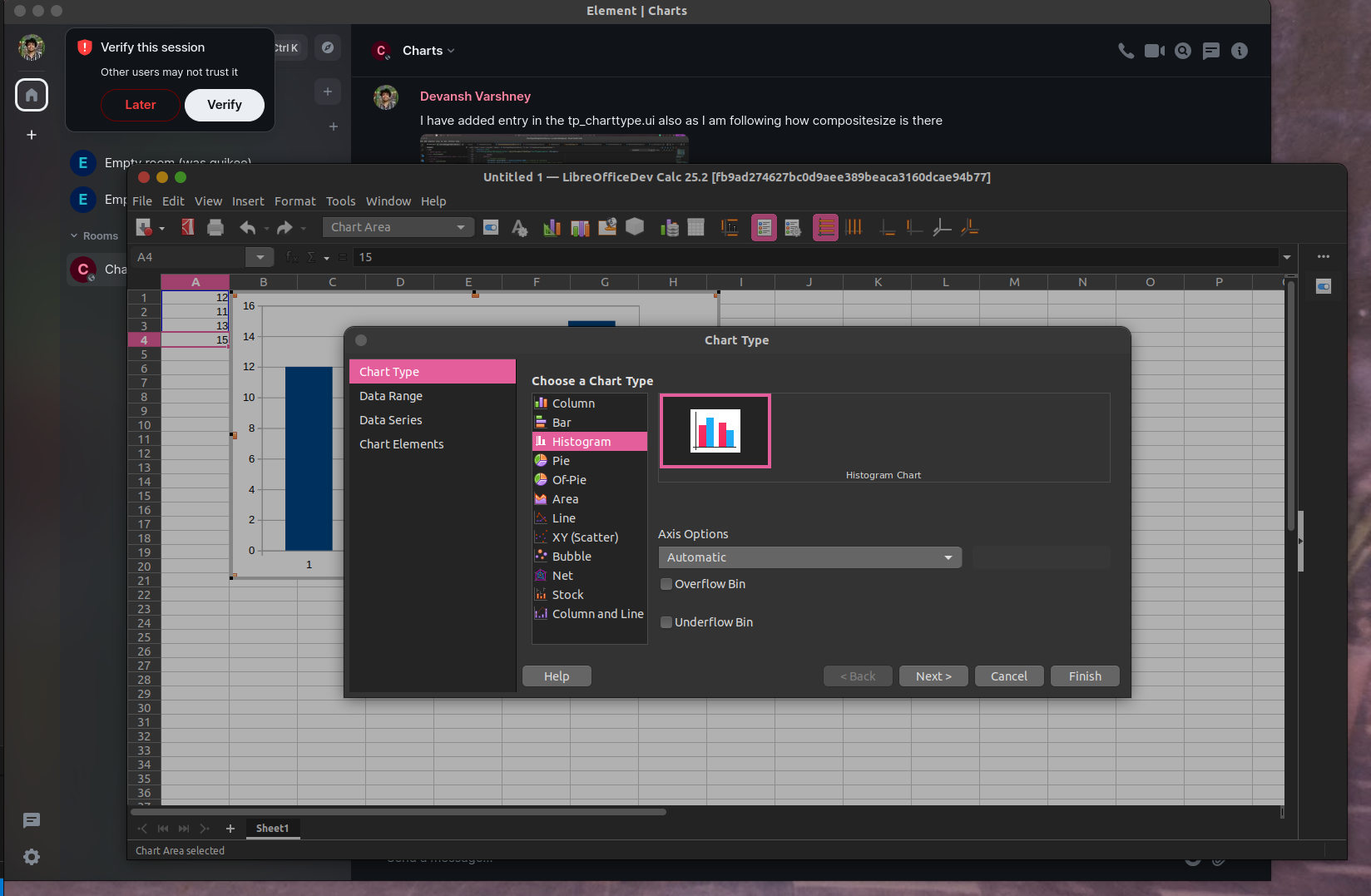Click the Finish button in Chart Type dialog

(x=1085, y=676)
